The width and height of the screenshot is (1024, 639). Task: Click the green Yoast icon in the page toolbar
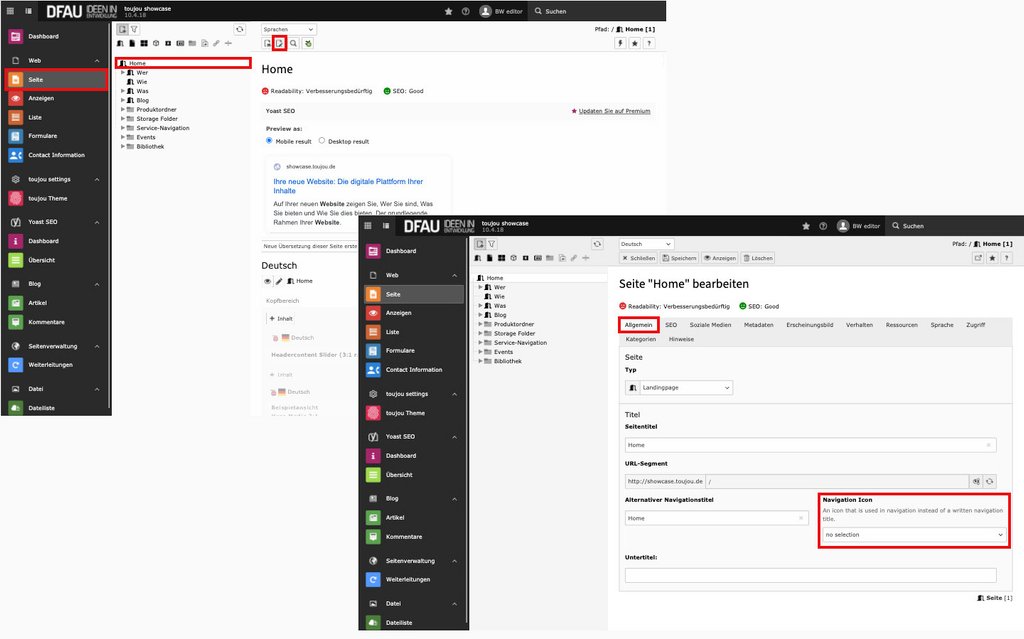[x=308, y=44]
